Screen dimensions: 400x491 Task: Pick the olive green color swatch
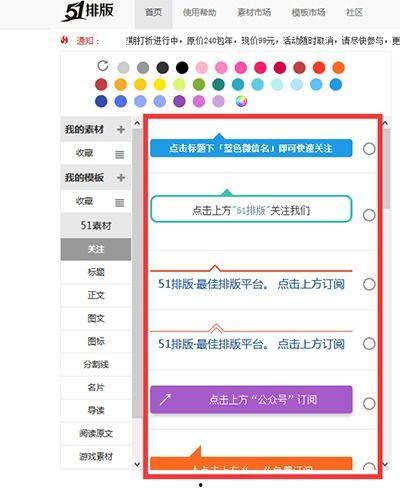pyautogui.click(x=199, y=84)
